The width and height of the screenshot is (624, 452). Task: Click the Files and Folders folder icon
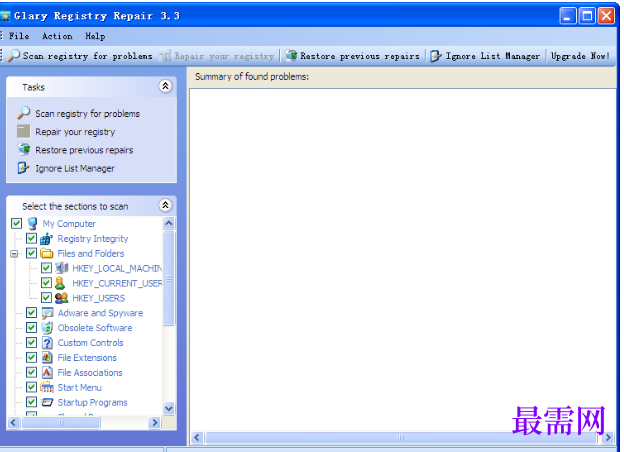[x=47, y=253]
